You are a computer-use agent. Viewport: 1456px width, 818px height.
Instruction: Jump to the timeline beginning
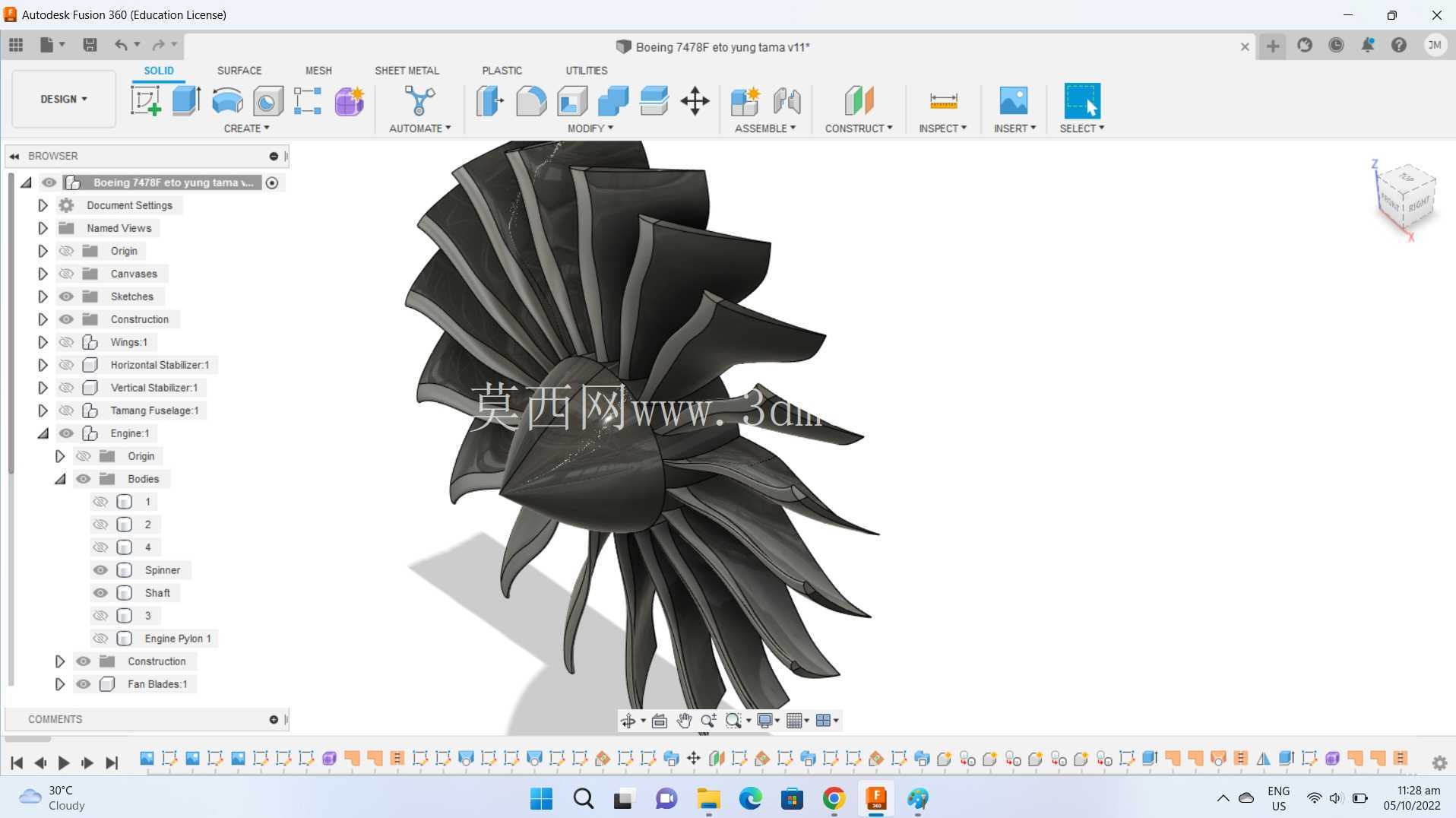point(17,763)
